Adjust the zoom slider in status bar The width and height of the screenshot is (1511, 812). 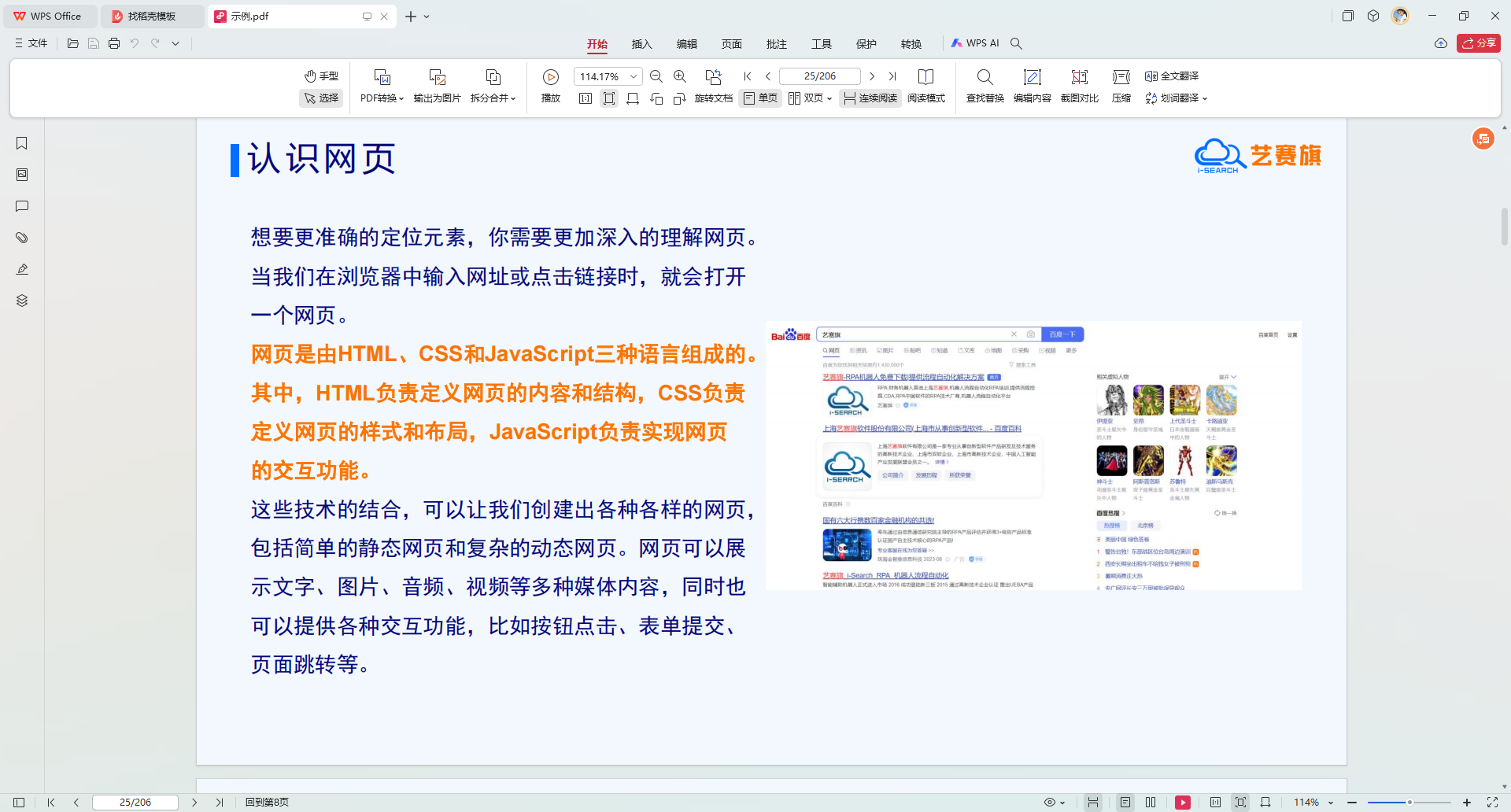tap(1409, 803)
